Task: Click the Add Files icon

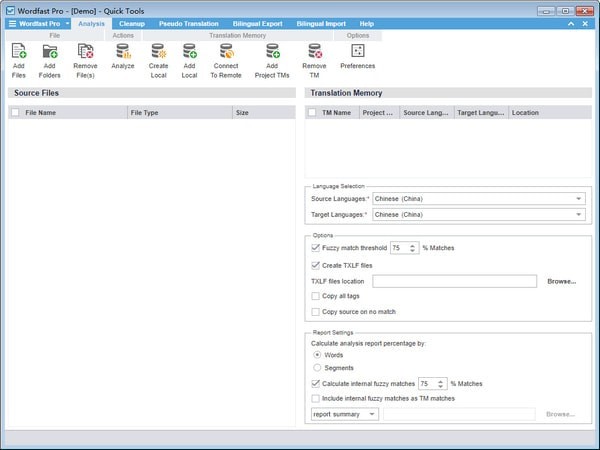Action: pyautogui.click(x=19, y=51)
